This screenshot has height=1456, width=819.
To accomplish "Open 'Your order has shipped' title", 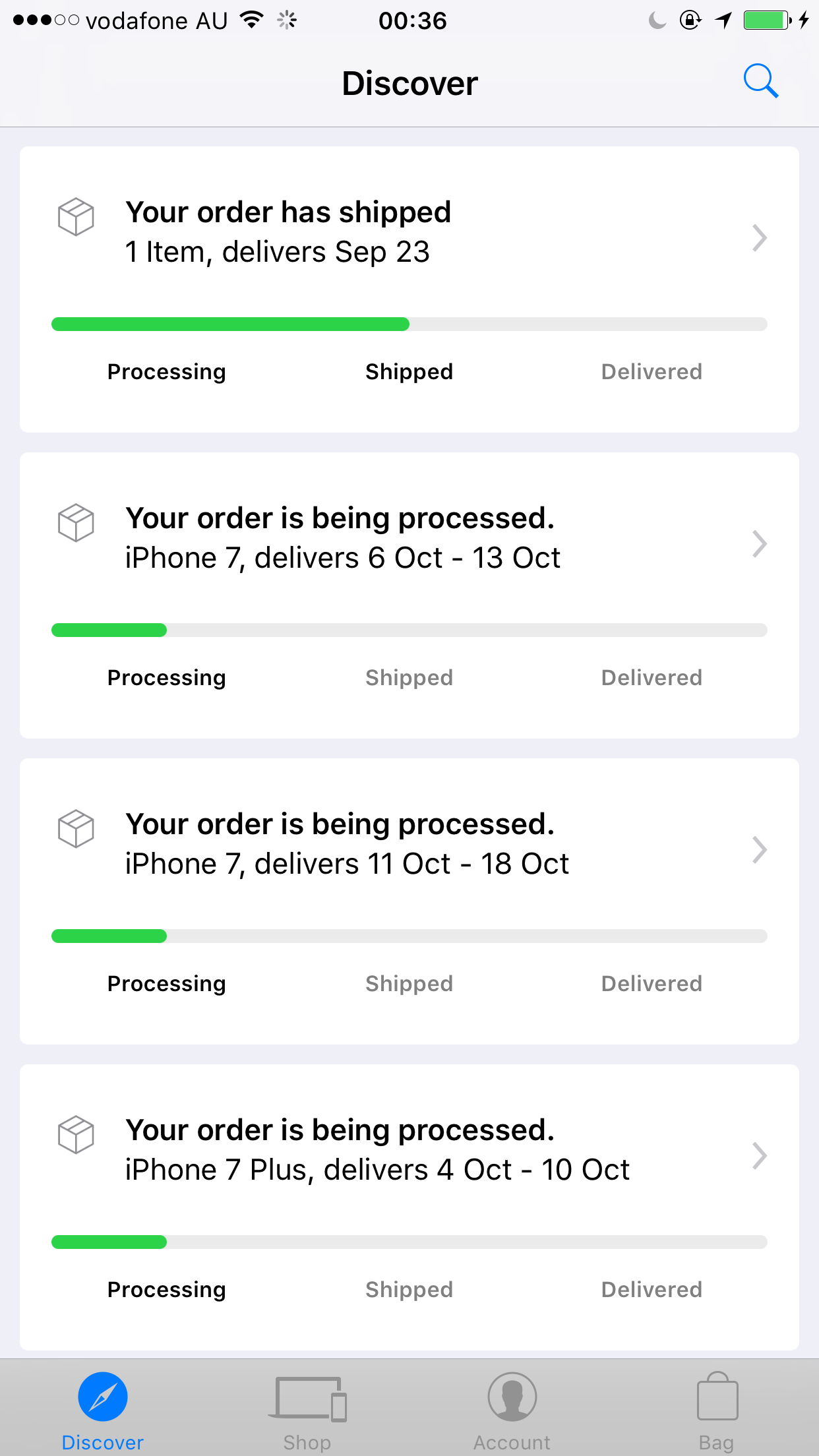I will [x=288, y=212].
